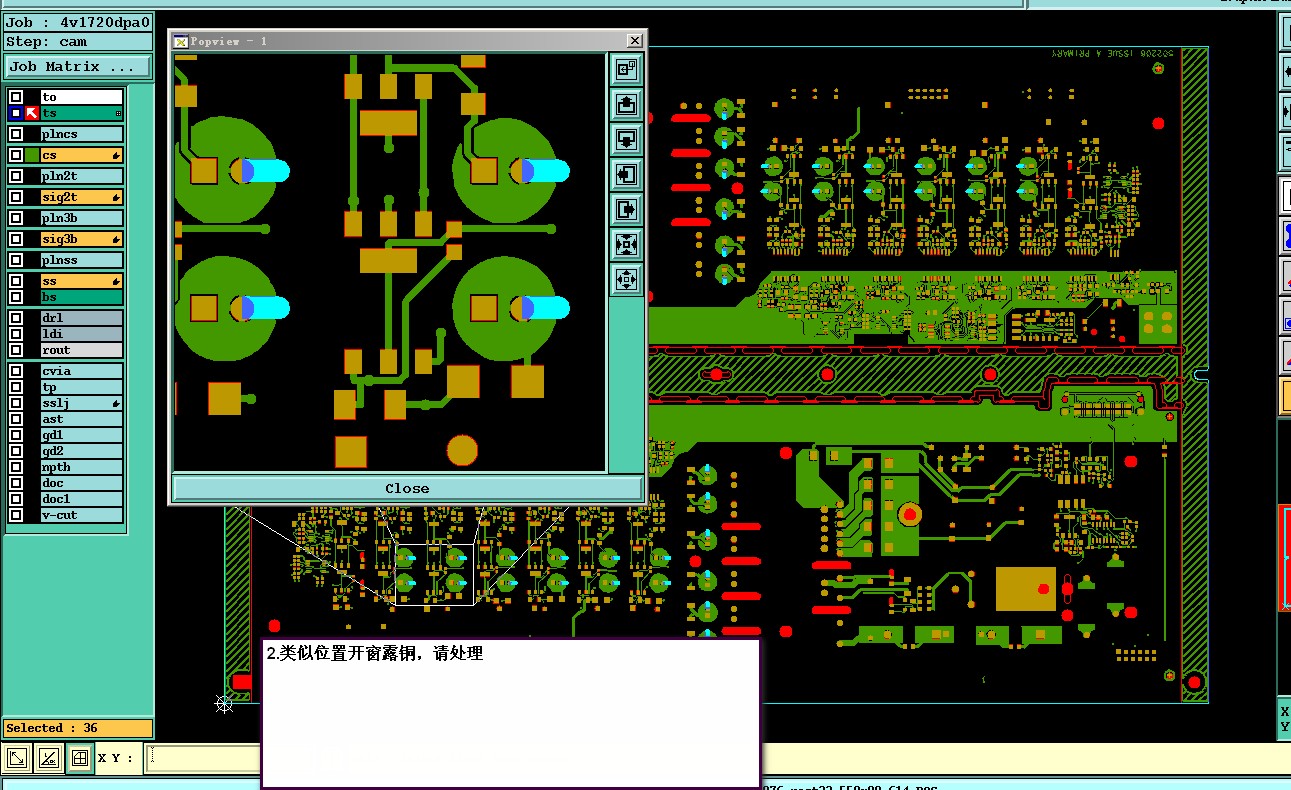Toggle display checkbox for the npth layer
This screenshot has height=790, width=1291.
point(16,467)
